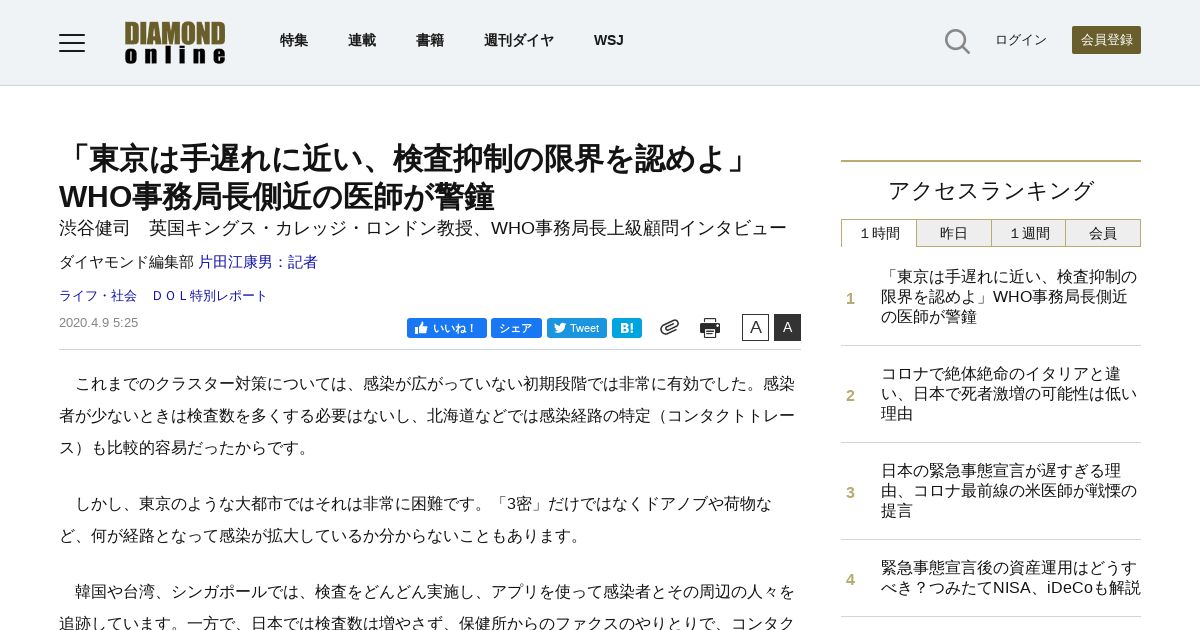Open ranking 3 article about 緊急事態宣言が遅すぎる
The height and width of the screenshot is (630, 1200).
pyautogui.click(x=1009, y=491)
